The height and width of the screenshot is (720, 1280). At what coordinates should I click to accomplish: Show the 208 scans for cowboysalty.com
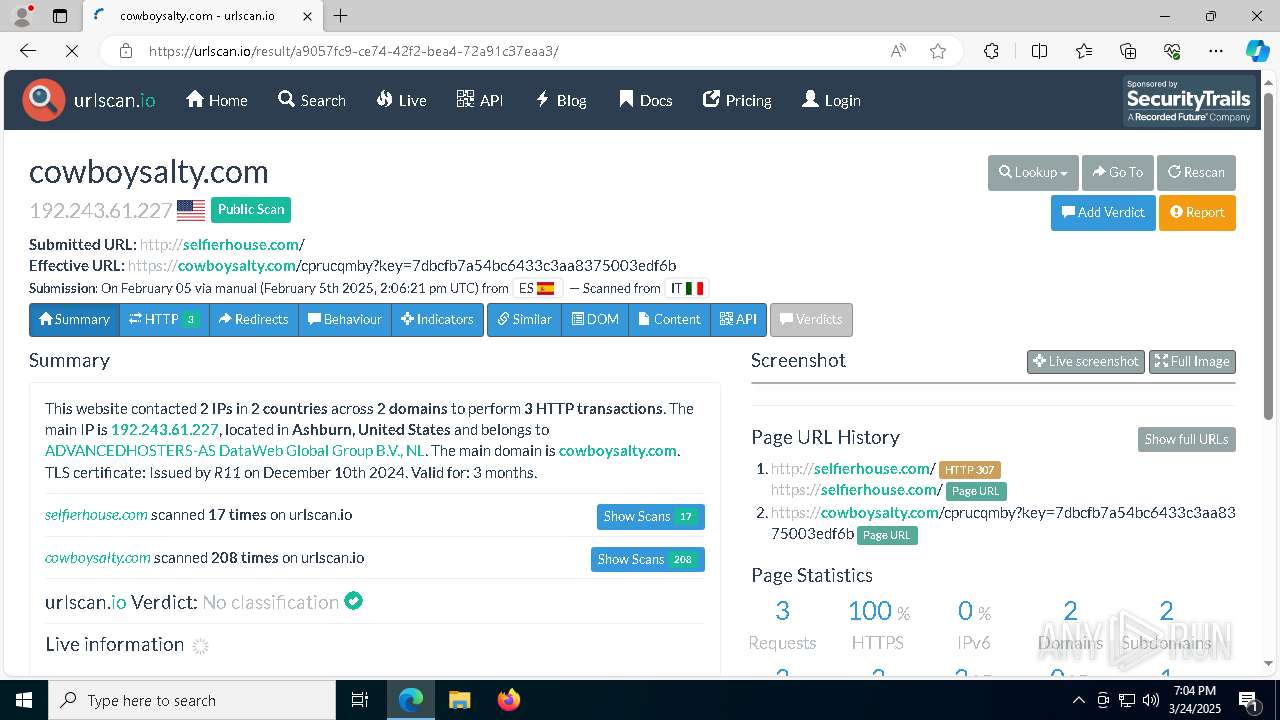point(647,559)
